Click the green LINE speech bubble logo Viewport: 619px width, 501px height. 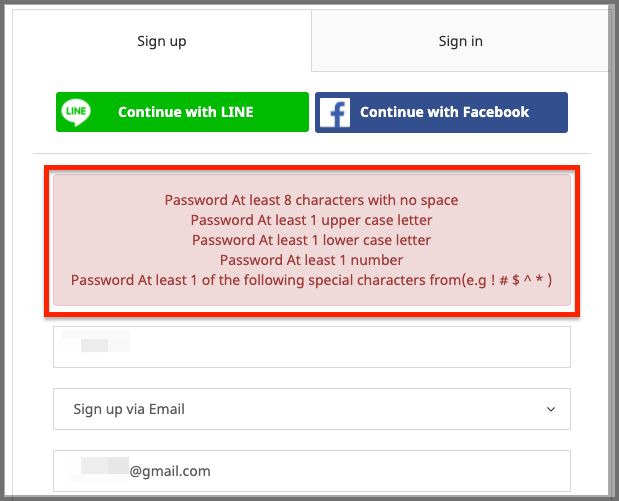(x=76, y=112)
